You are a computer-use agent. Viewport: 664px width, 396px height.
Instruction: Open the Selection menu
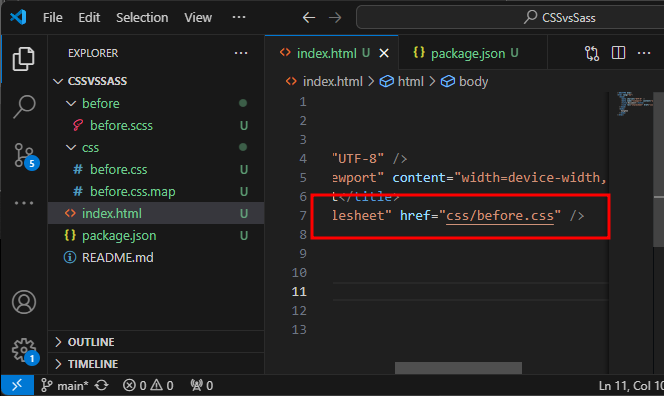coord(142,18)
